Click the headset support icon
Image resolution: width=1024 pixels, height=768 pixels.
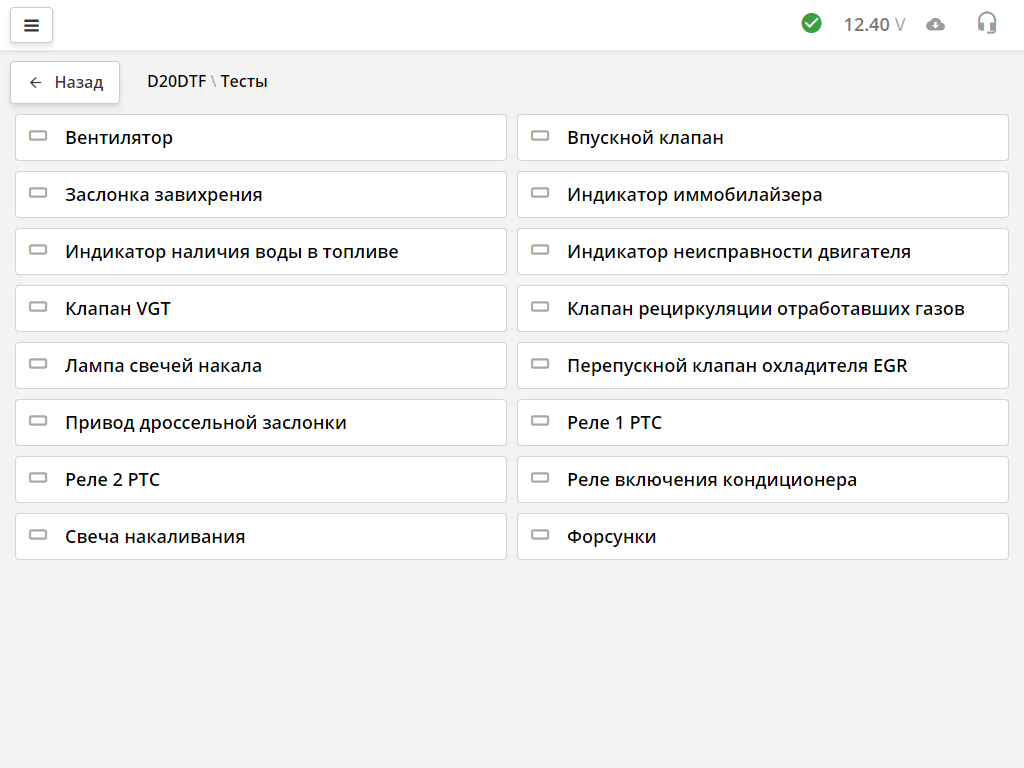pos(987,22)
